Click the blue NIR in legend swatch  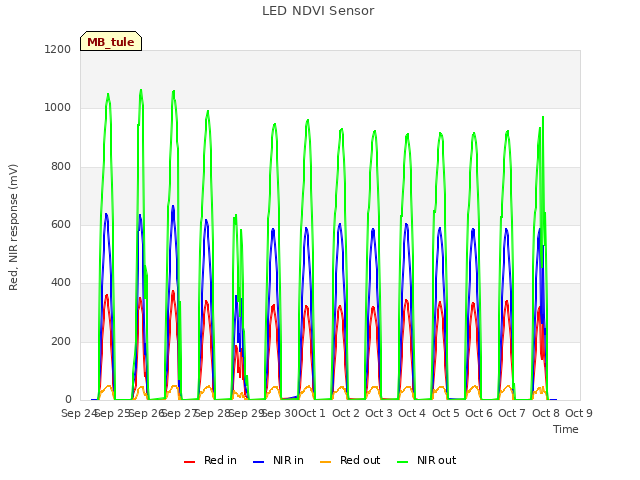click(x=258, y=462)
